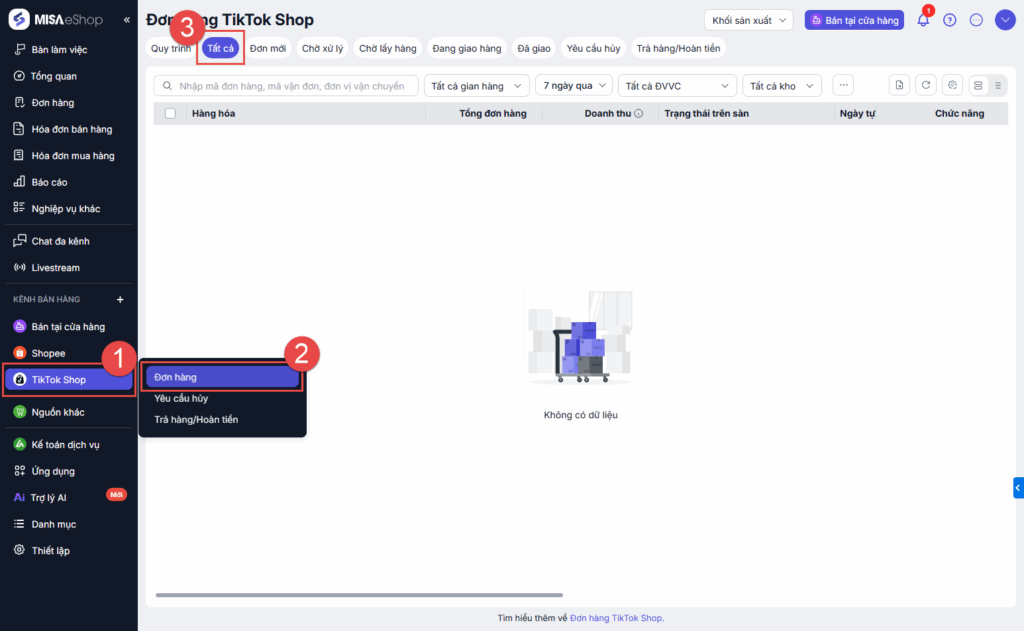Tick the select-all checkbox in header
Screen dimensions: 1024x631
pyautogui.click(x=170, y=114)
